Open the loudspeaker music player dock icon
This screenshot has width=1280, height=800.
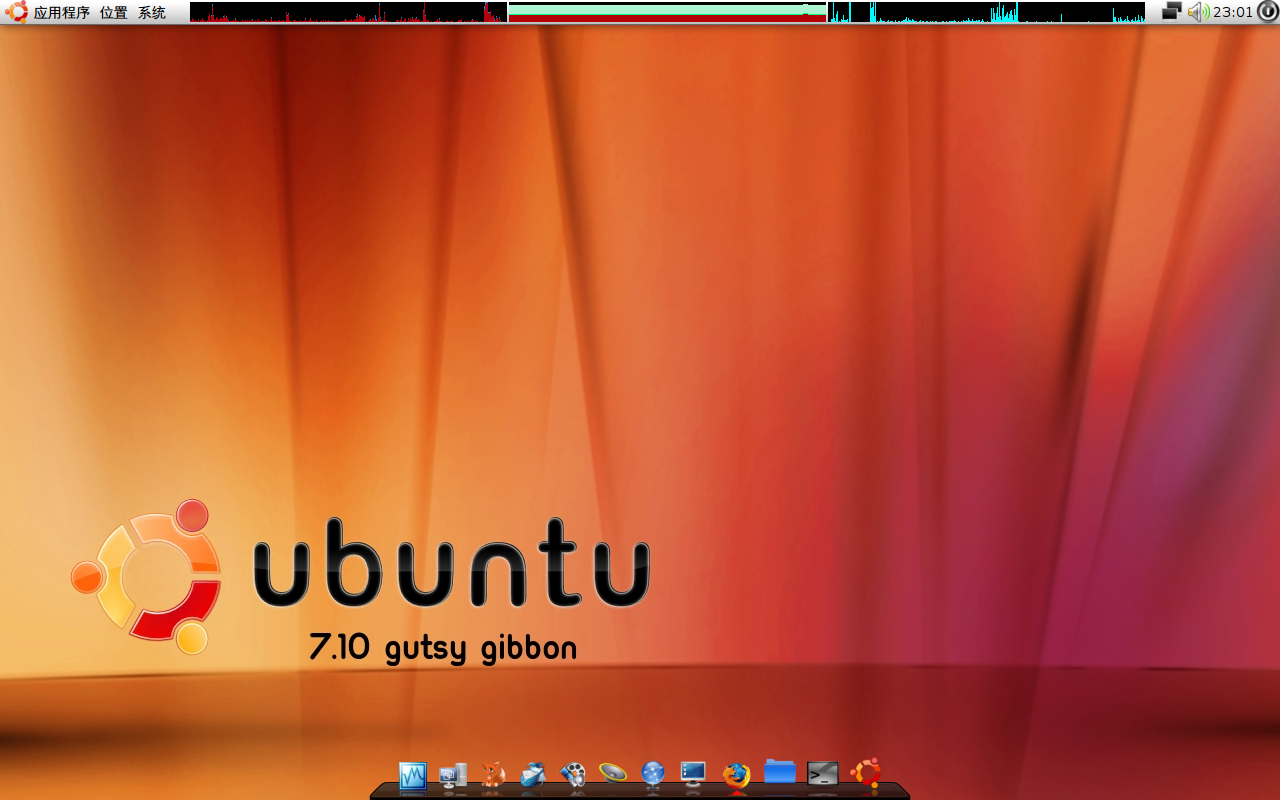(x=613, y=773)
